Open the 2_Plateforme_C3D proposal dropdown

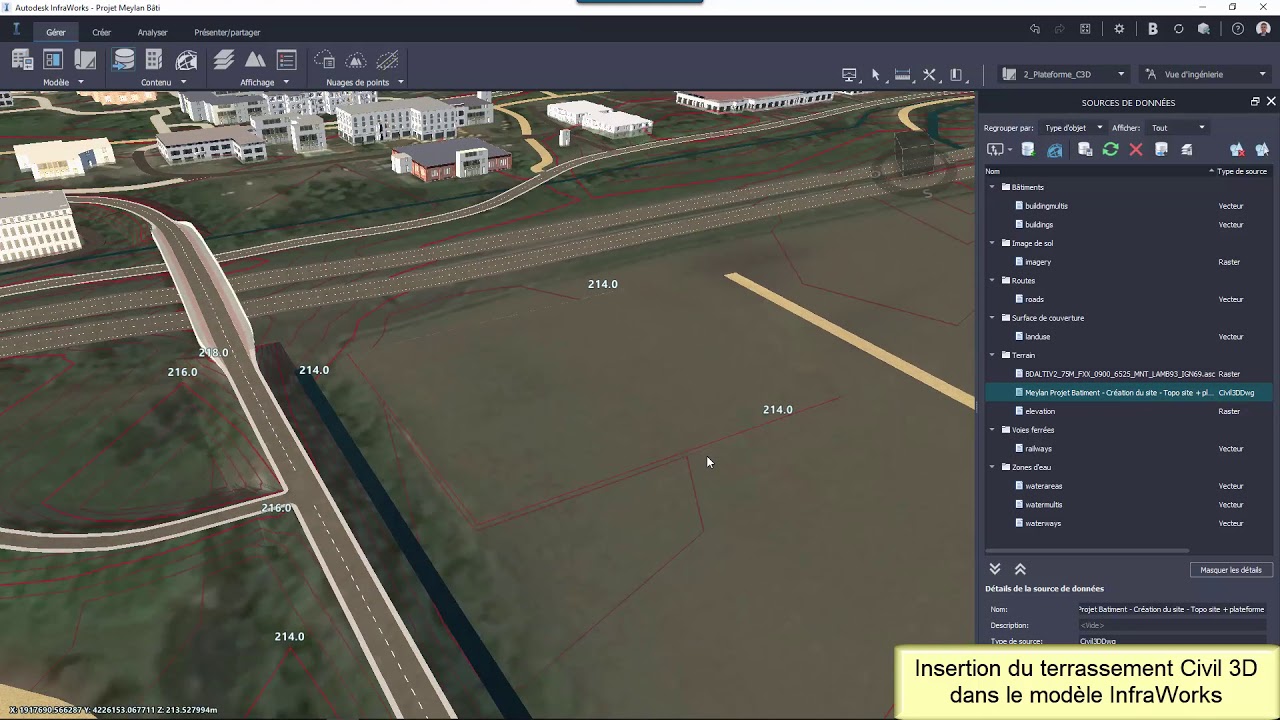click(x=1064, y=74)
